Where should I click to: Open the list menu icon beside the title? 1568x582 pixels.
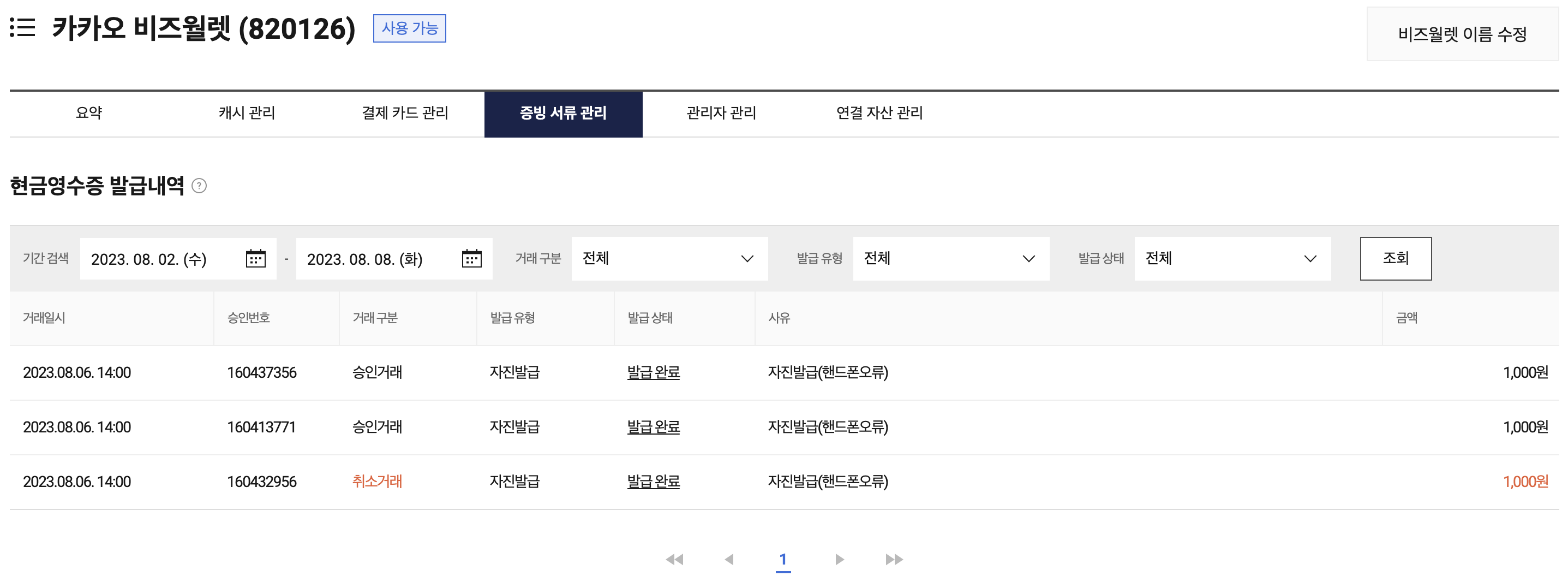coord(22,28)
